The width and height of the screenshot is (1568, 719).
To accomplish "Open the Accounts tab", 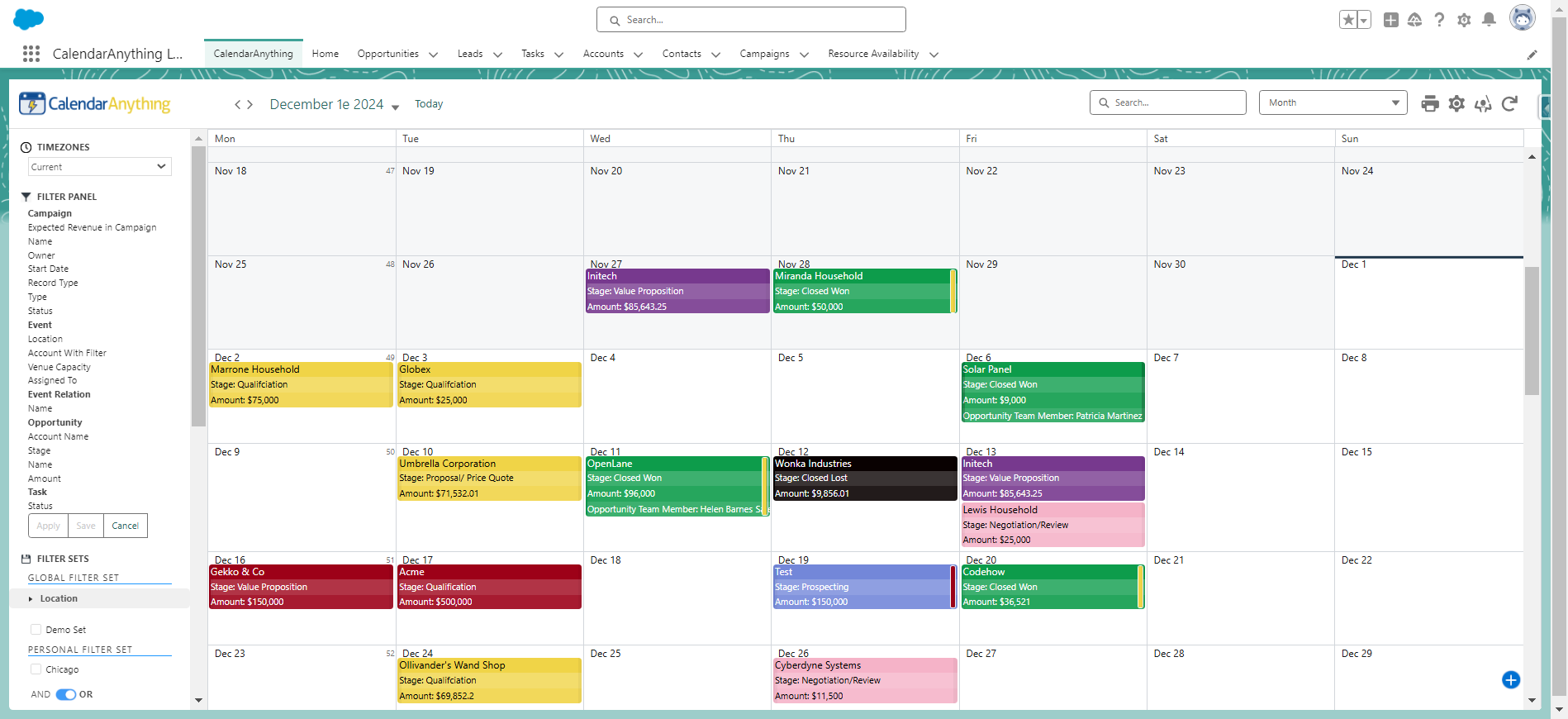I will pos(603,54).
